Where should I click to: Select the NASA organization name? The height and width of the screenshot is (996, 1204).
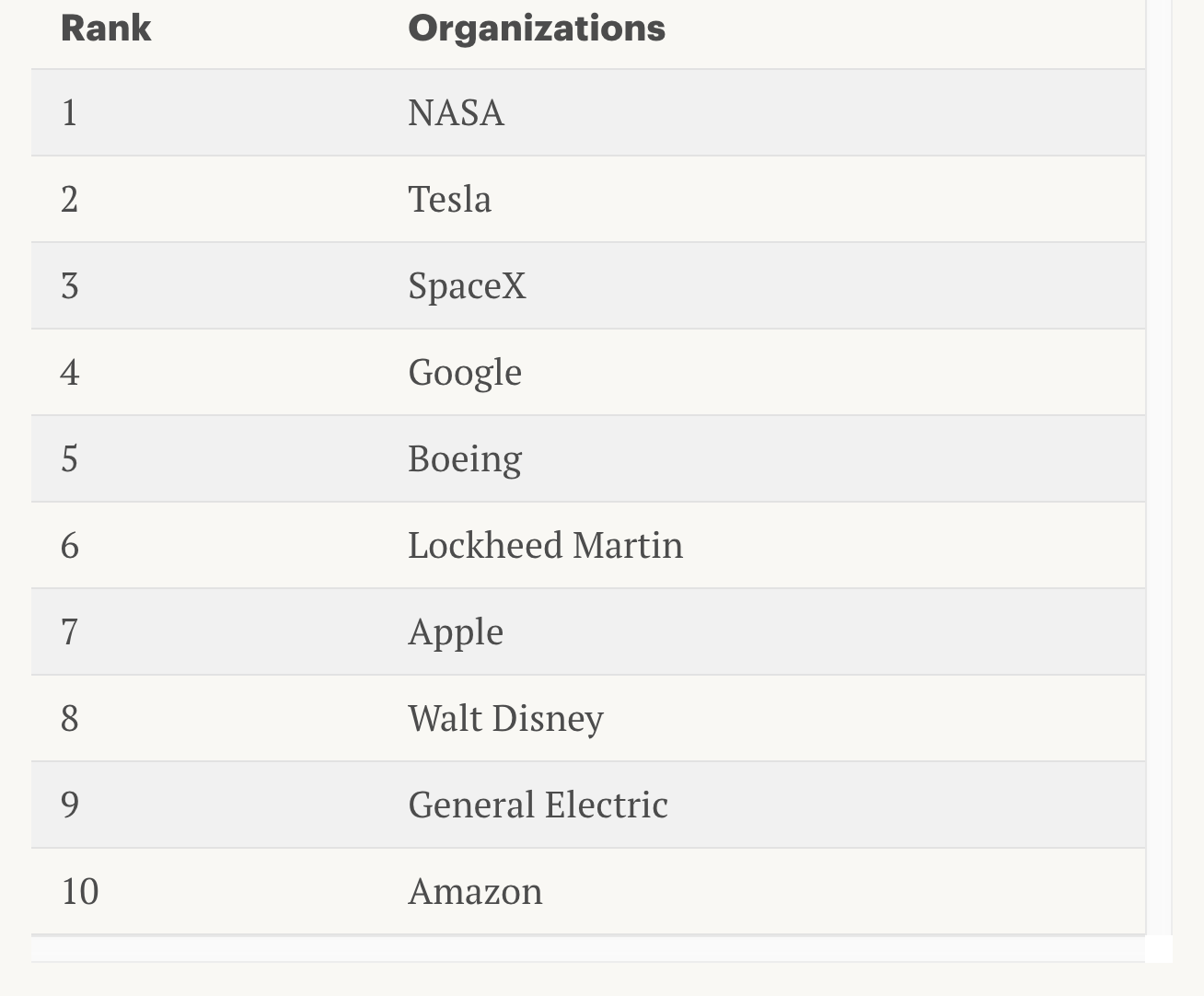pos(456,113)
